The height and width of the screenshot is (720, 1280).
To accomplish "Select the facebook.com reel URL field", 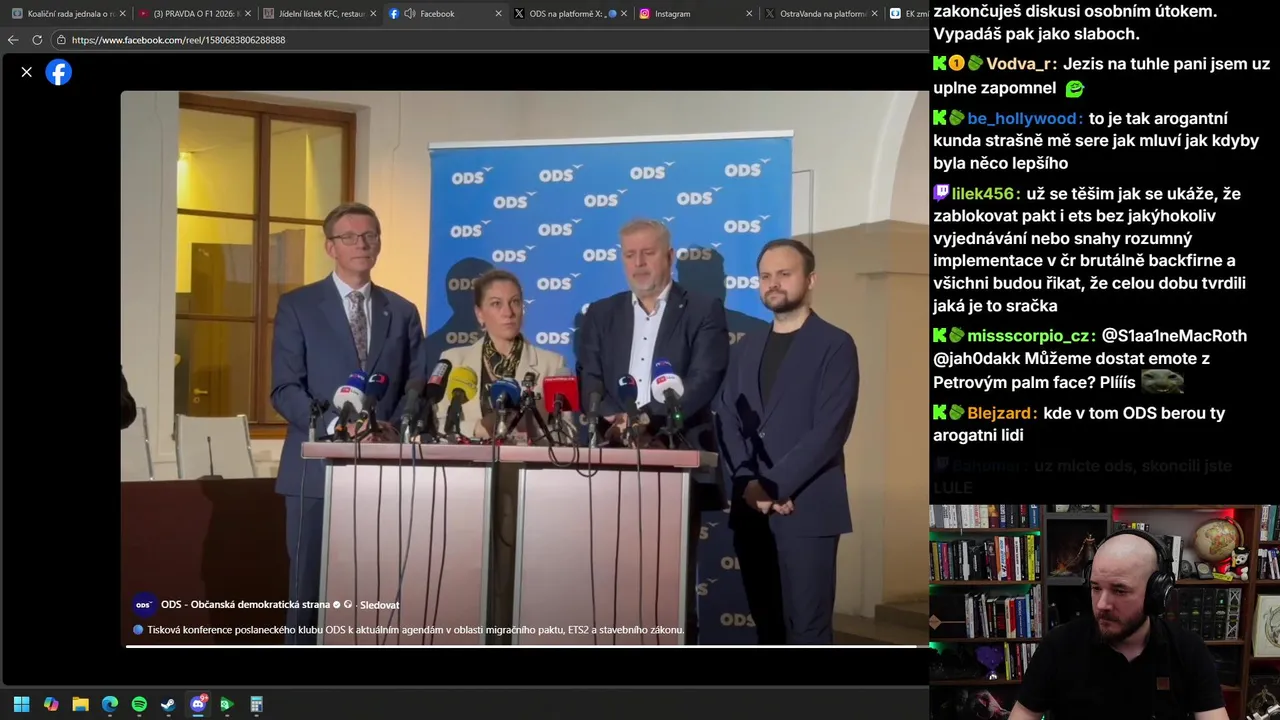I will tap(178, 40).
